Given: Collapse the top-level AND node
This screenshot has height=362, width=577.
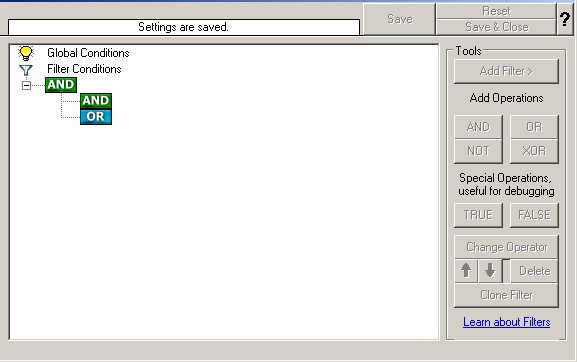Looking at the screenshot, I should click(x=26, y=85).
